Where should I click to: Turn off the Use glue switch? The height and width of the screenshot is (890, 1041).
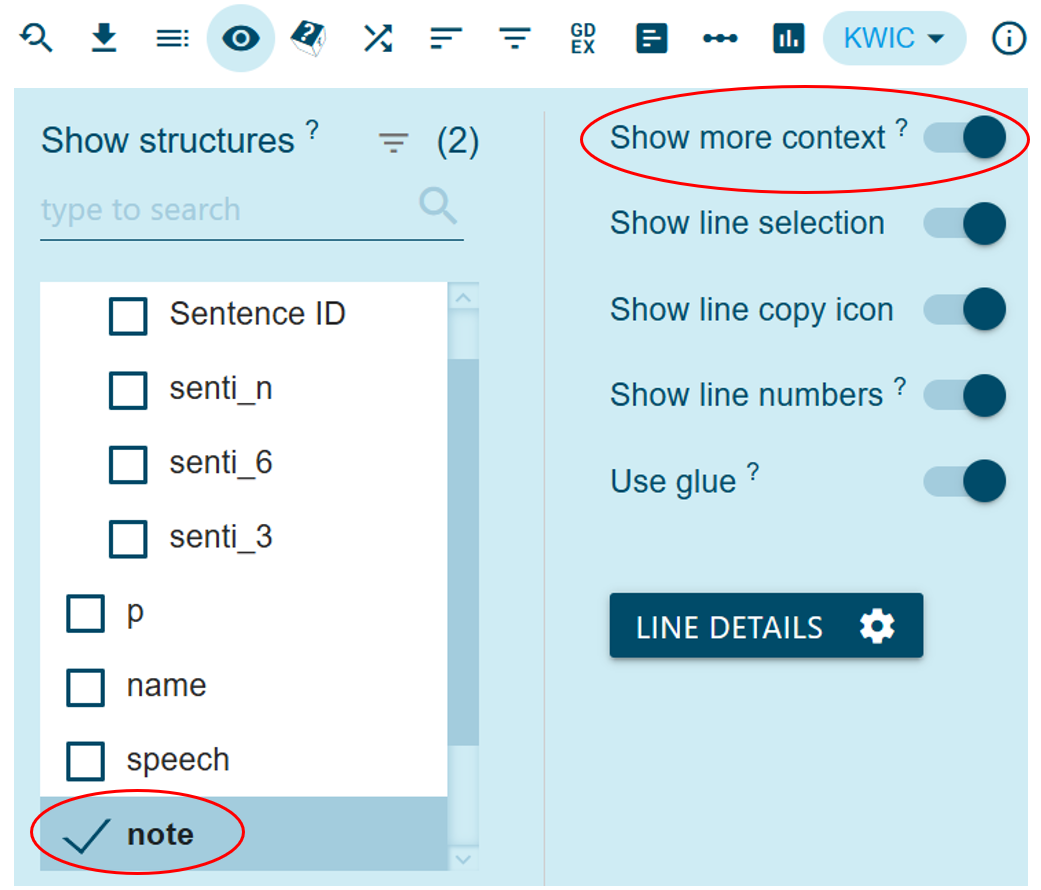pyautogui.click(x=965, y=481)
